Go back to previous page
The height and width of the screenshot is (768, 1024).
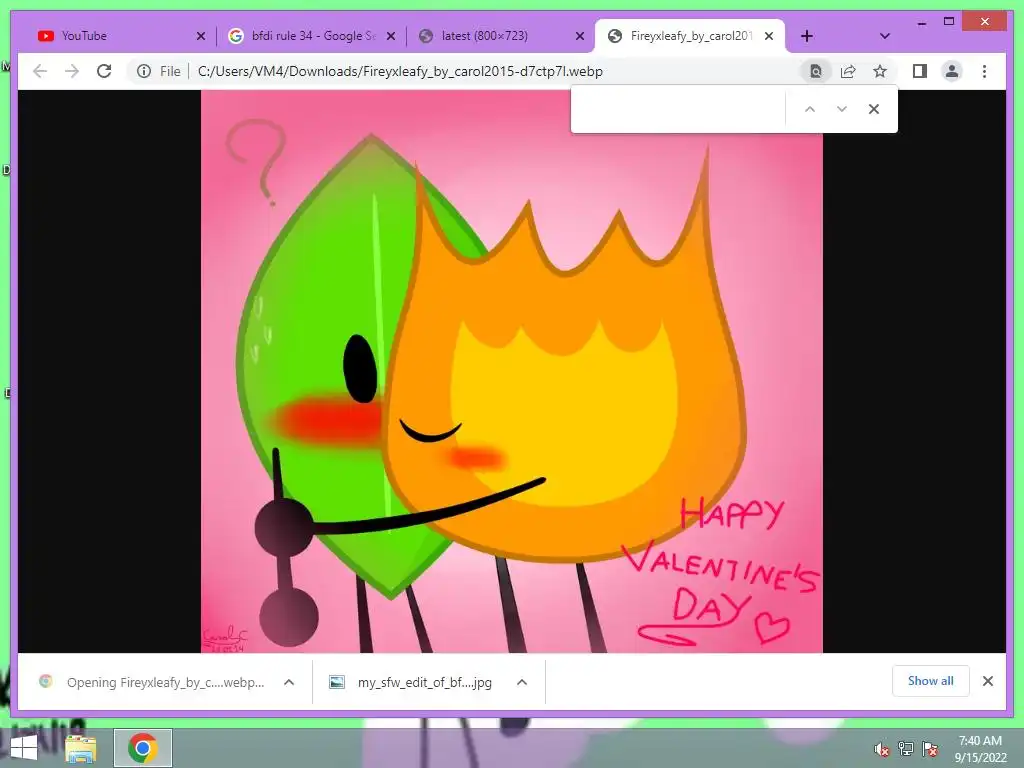pos(40,71)
